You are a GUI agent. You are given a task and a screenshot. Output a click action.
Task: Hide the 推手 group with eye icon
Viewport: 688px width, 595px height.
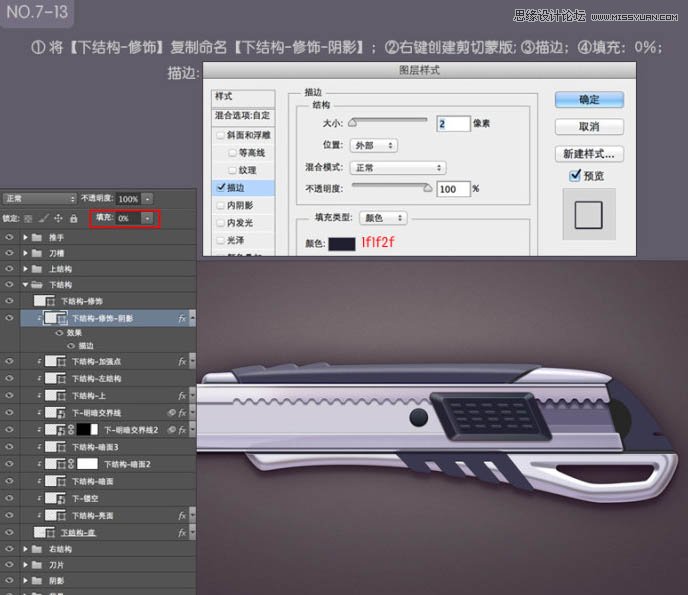pyautogui.click(x=9, y=237)
